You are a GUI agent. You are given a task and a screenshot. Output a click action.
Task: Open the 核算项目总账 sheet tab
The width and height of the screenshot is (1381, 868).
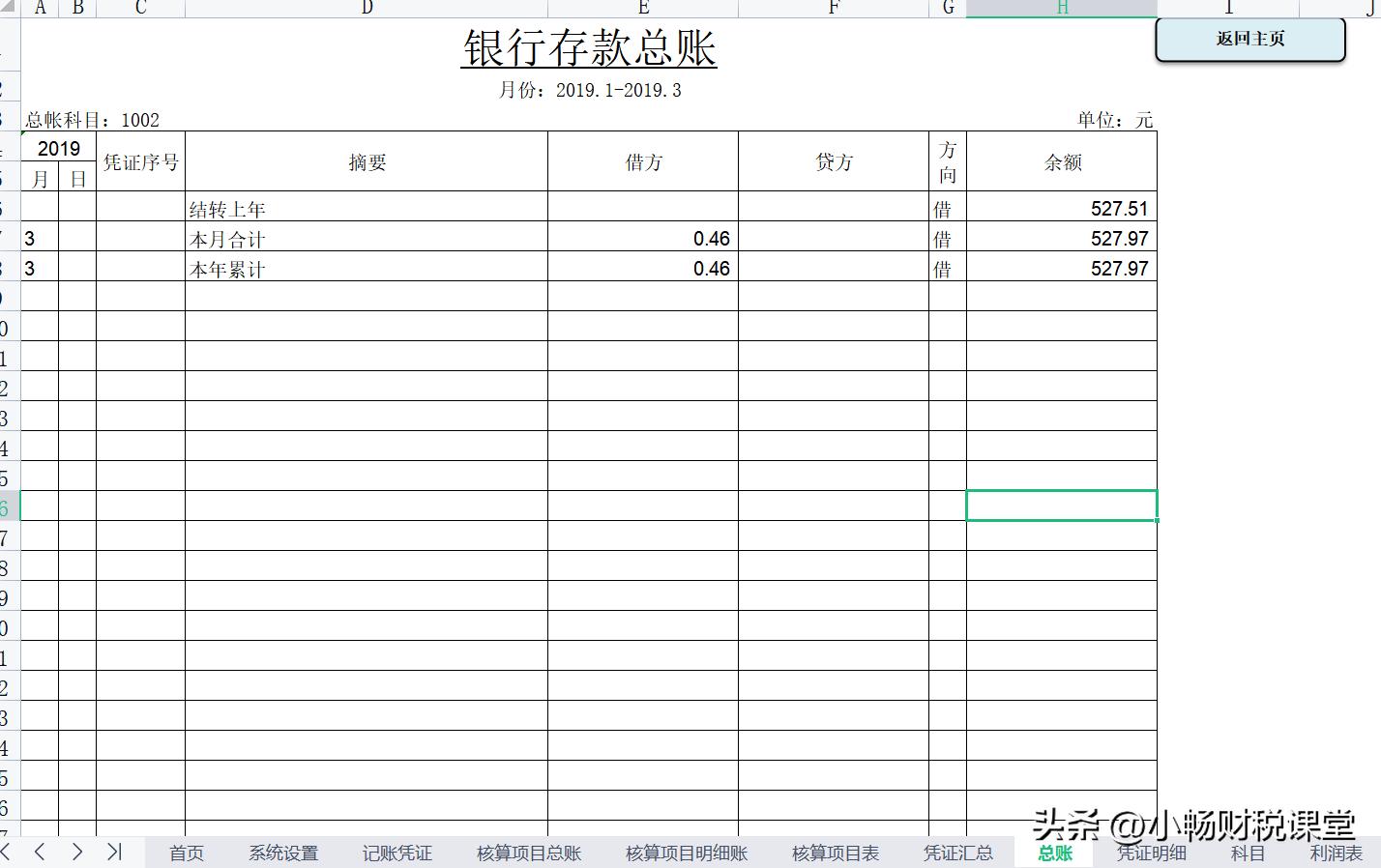(x=529, y=853)
